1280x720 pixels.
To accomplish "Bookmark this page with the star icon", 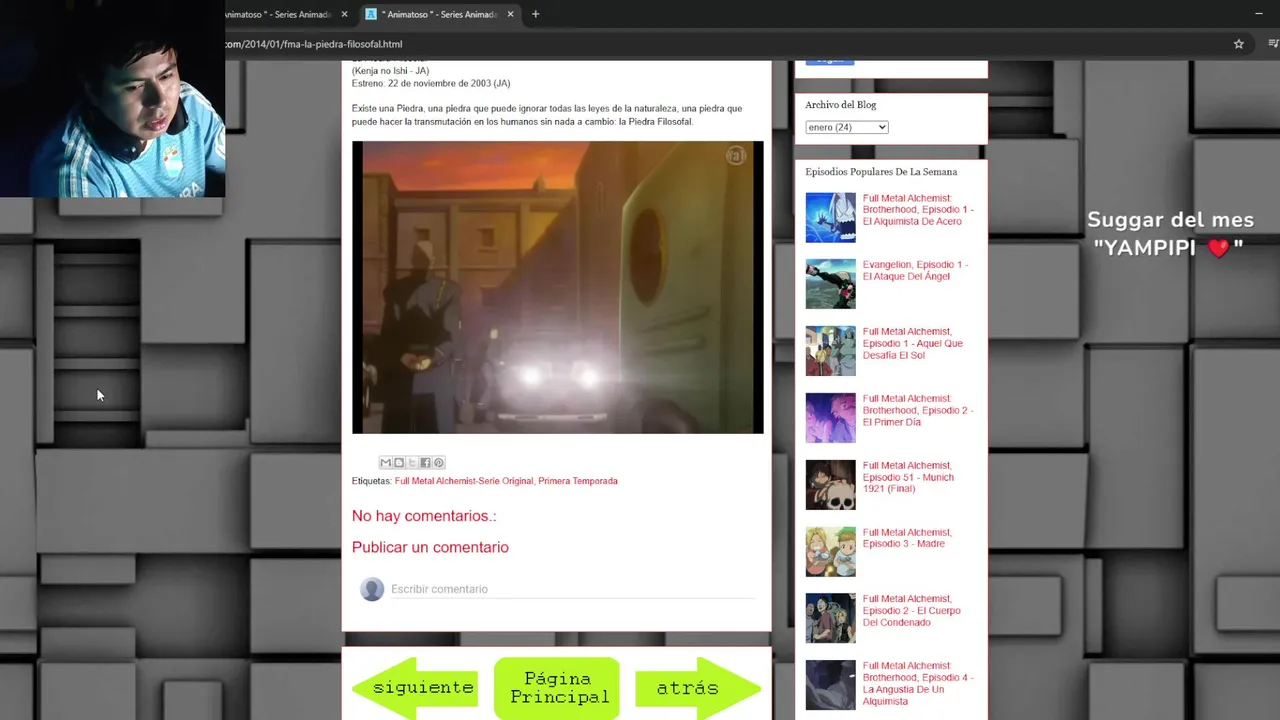I will tap(1239, 44).
